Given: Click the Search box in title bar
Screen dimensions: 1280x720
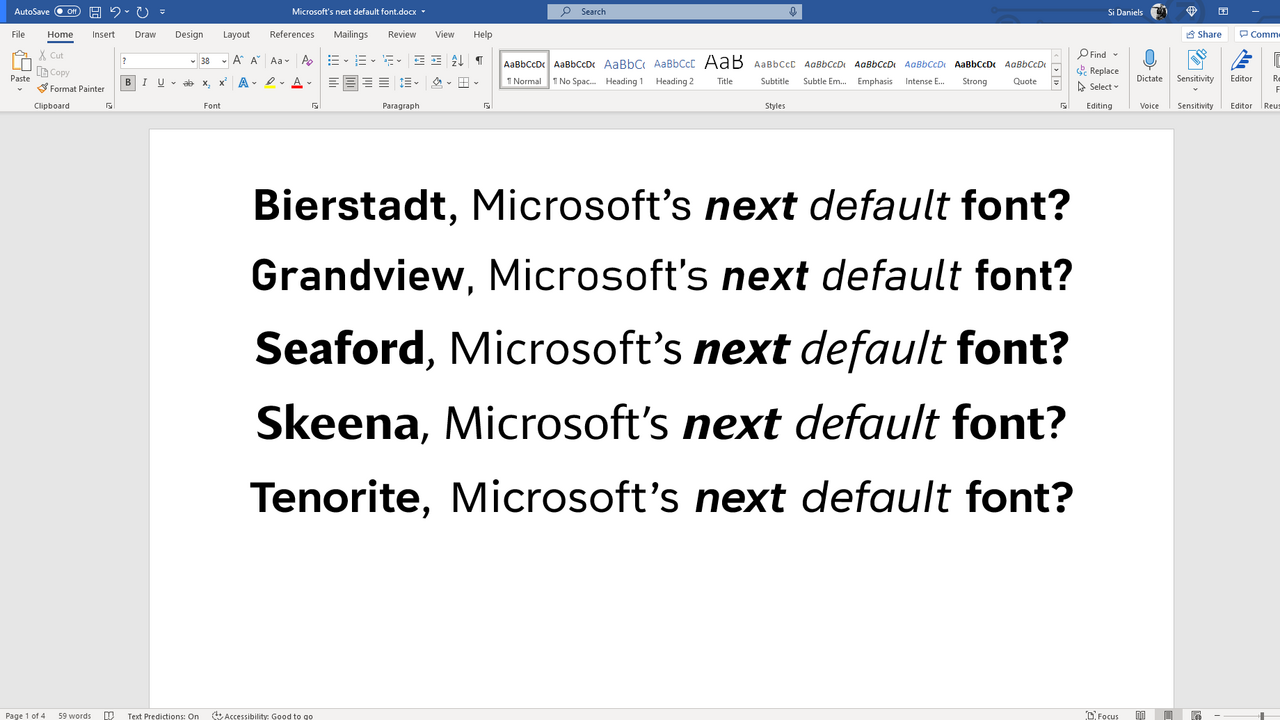Looking at the screenshot, I should point(674,11).
